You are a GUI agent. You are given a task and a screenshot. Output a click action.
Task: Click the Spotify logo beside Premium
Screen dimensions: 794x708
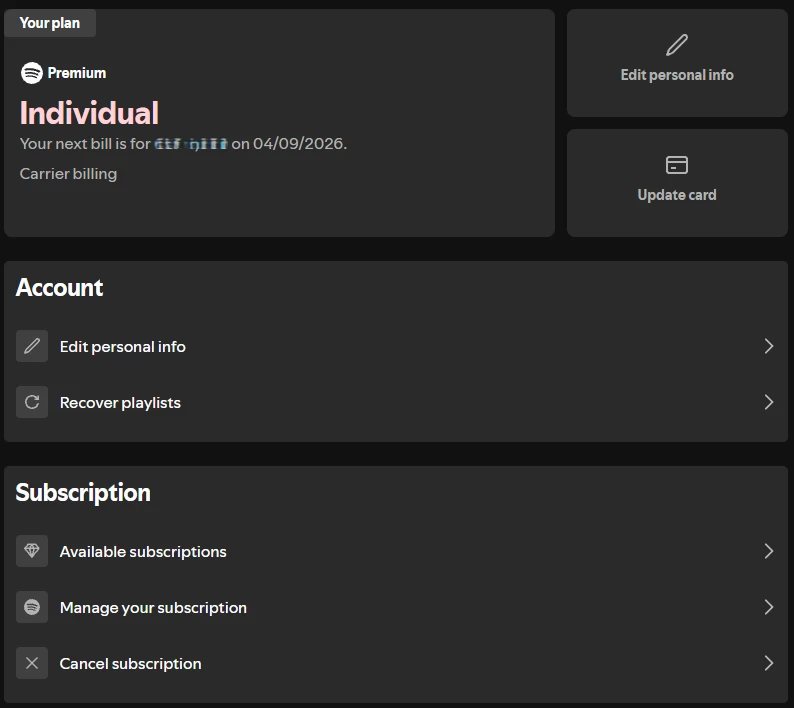pos(31,73)
